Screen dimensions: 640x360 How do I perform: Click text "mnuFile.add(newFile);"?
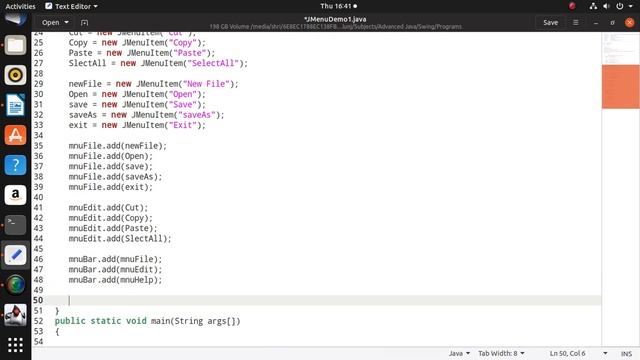pyautogui.click(x=118, y=146)
